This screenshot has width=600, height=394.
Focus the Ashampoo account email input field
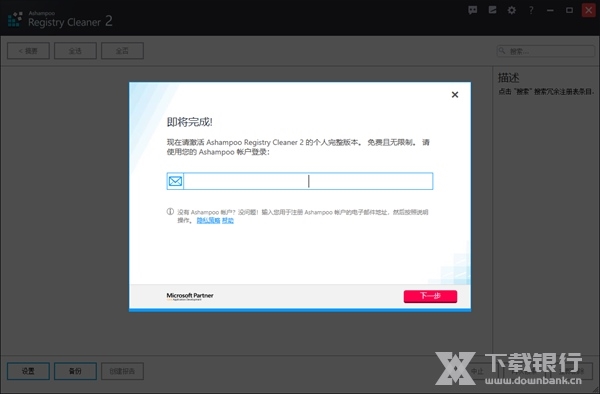click(x=308, y=181)
